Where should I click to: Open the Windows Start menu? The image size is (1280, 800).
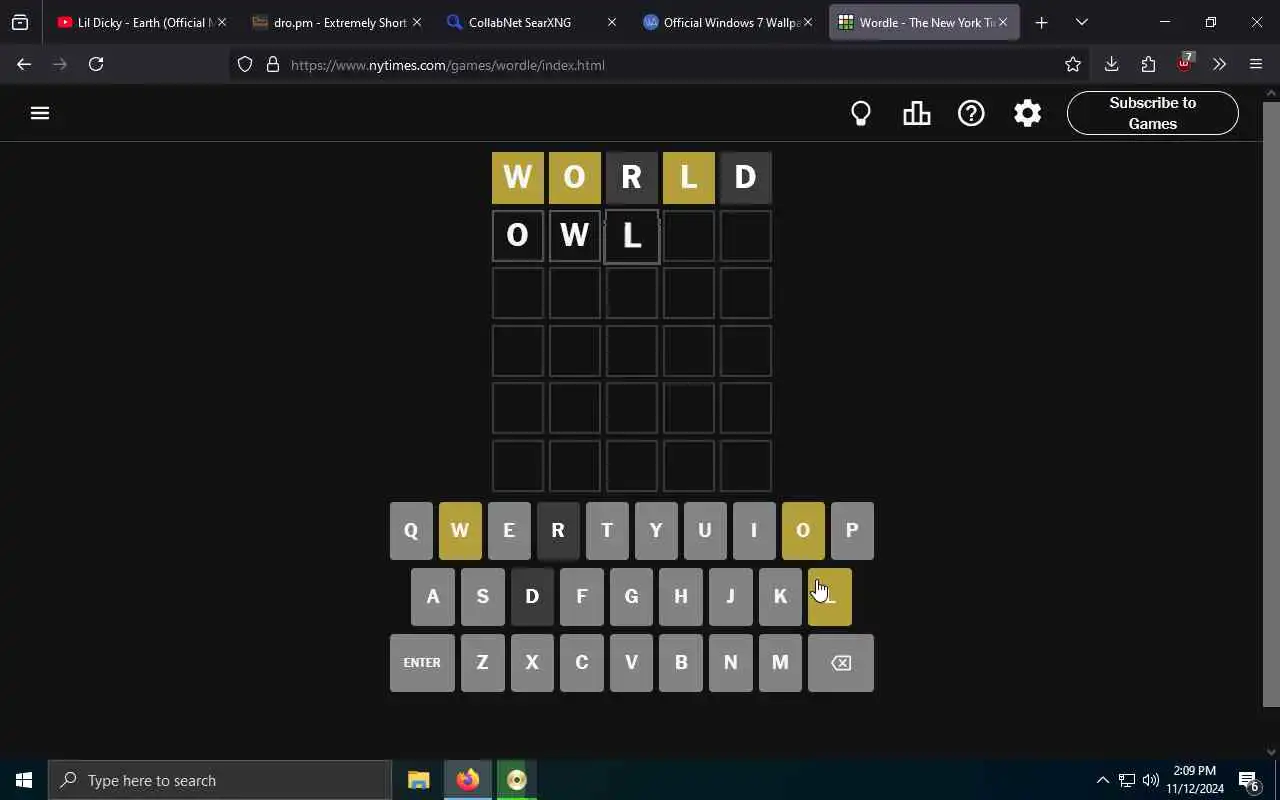pyautogui.click(x=24, y=780)
